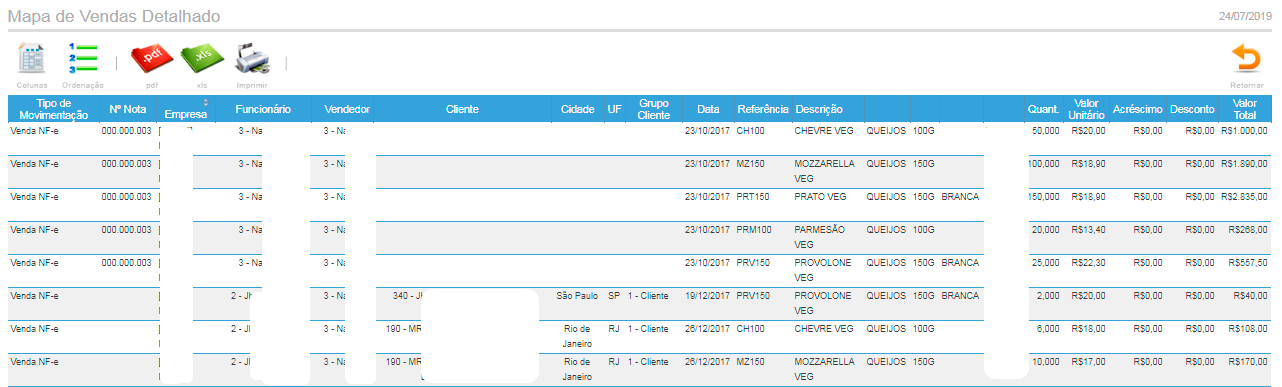Click the Valor Total column header
This screenshot has height=387, width=1282.
click(1245, 109)
